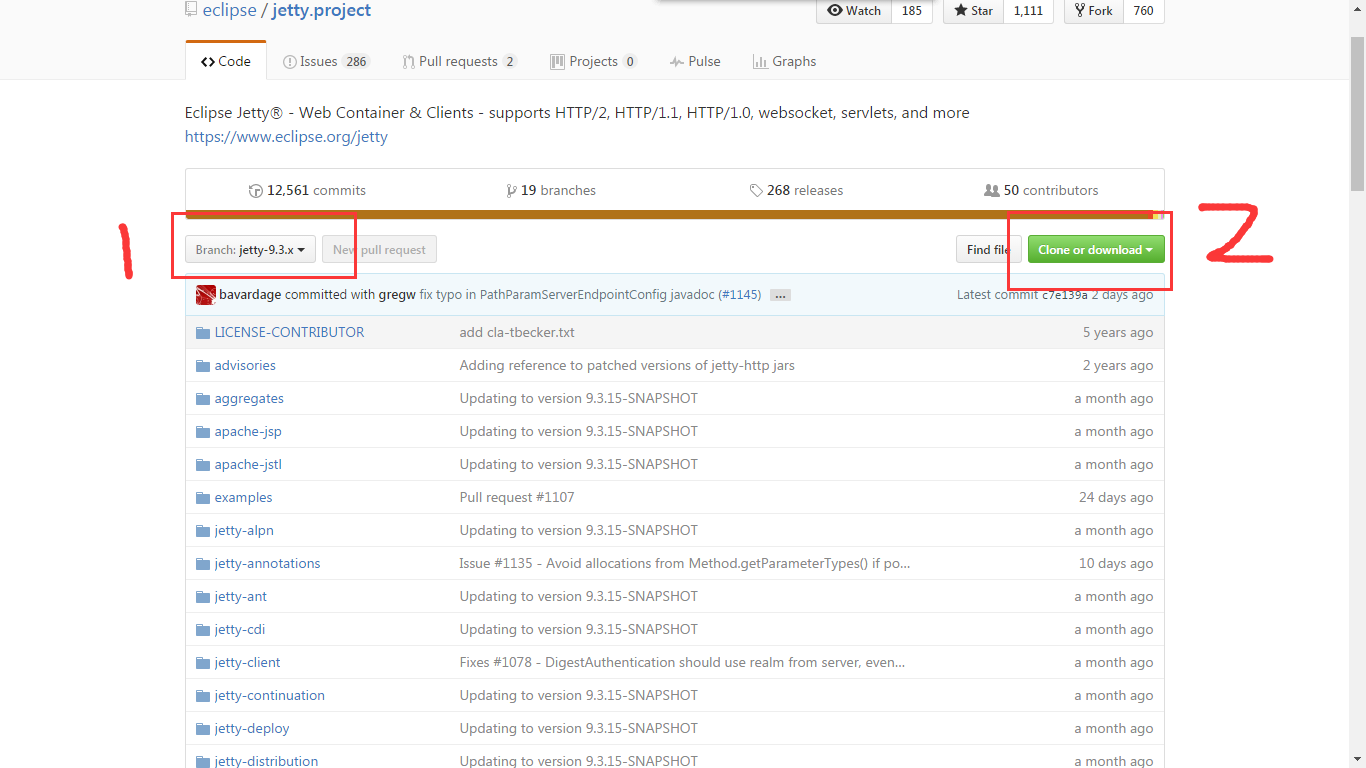Image resolution: width=1366 pixels, height=768 pixels.
Task: Open the https://www.eclipse.org/jetty link
Action: pyautogui.click(x=286, y=137)
